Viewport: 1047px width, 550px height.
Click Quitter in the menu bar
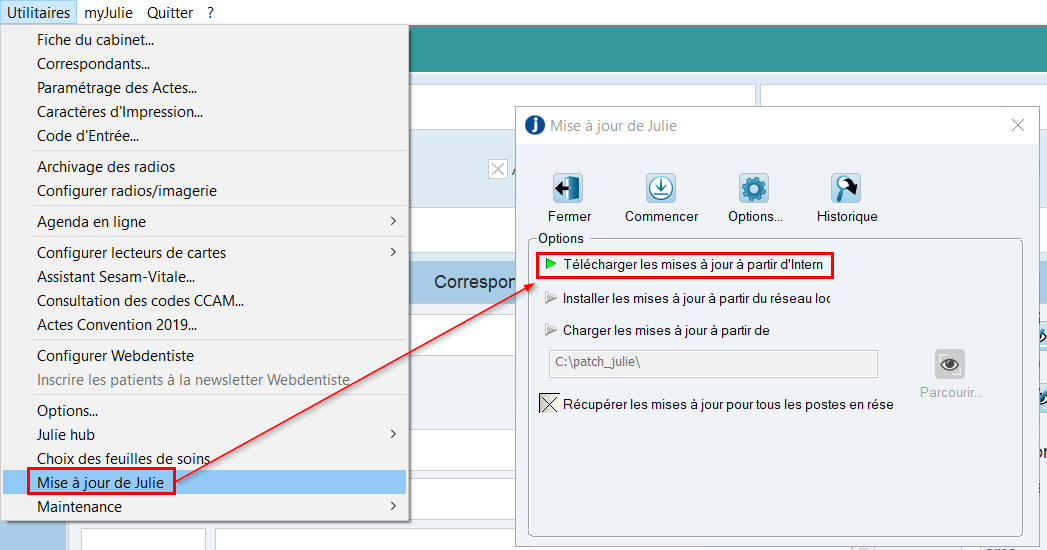170,13
